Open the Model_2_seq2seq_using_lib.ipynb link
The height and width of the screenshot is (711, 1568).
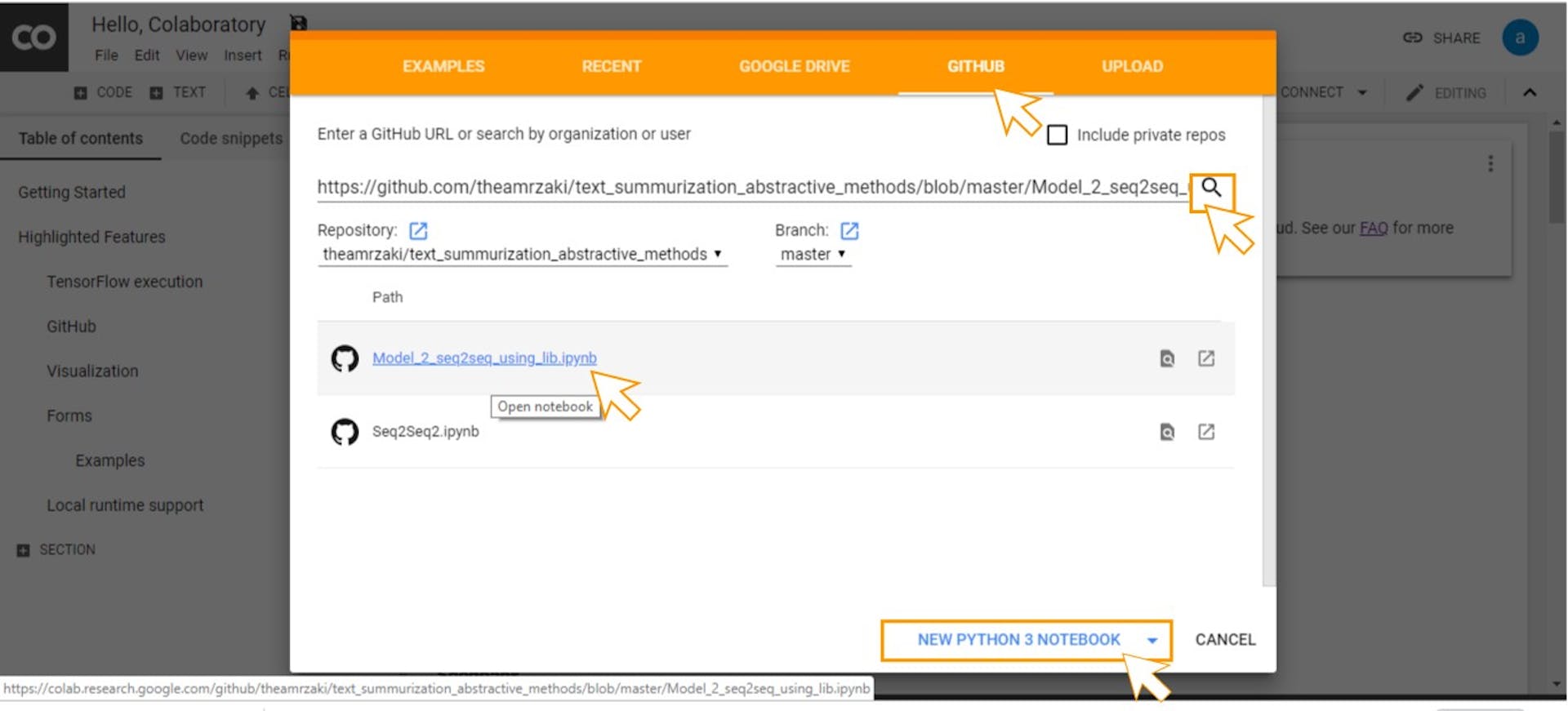coord(484,358)
